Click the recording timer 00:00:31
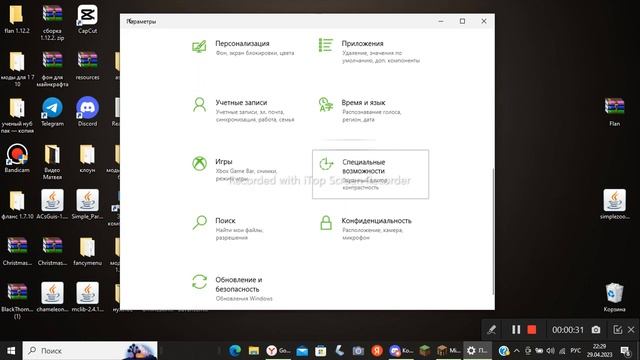Image resolution: width=640 pixels, height=360 pixels. point(568,330)
